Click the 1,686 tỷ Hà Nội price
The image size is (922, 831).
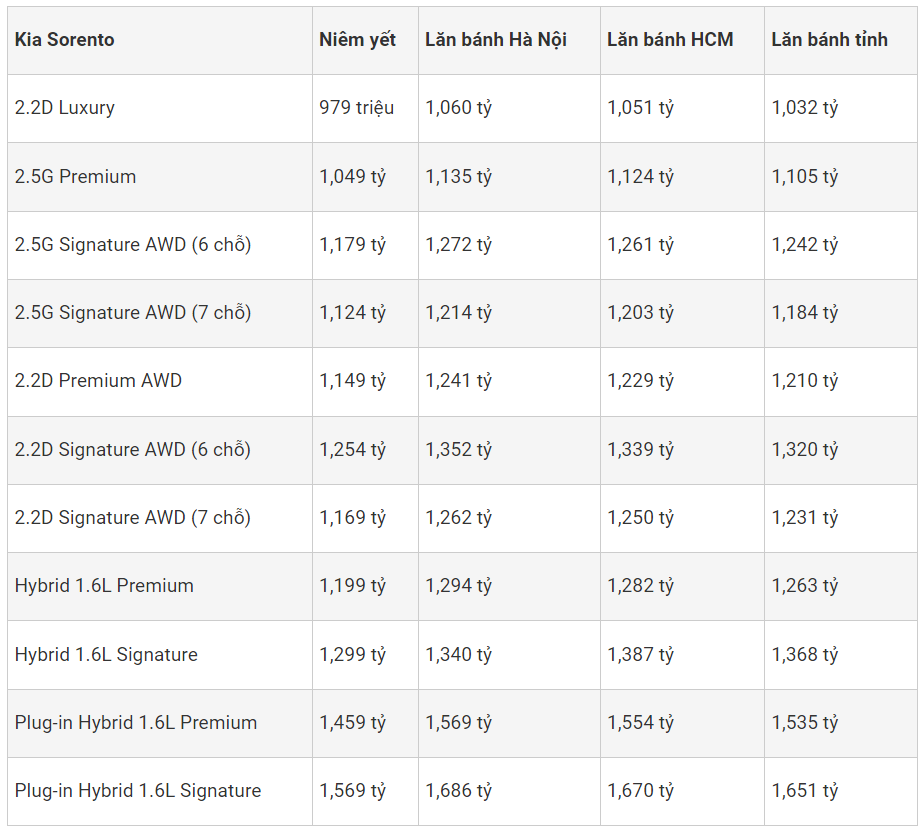(459, 791)
